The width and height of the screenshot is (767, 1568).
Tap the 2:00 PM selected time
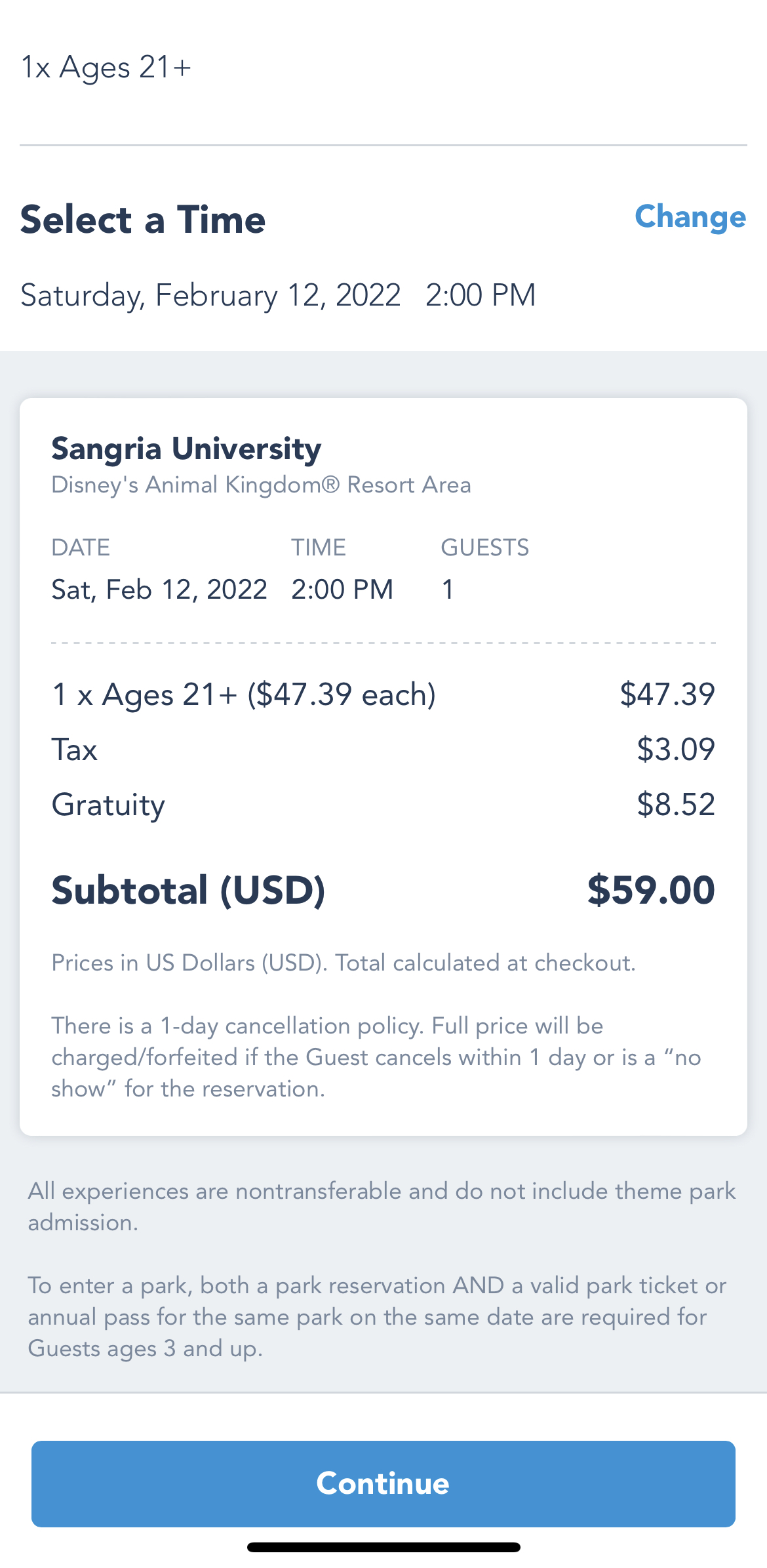point(481,295)
